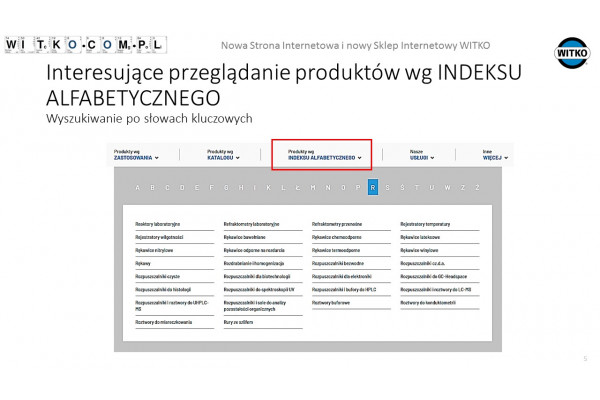This screenshot has height=400, width=600.
Task: Click Rejestratory wilgotności link
Action: click(159, 237)
